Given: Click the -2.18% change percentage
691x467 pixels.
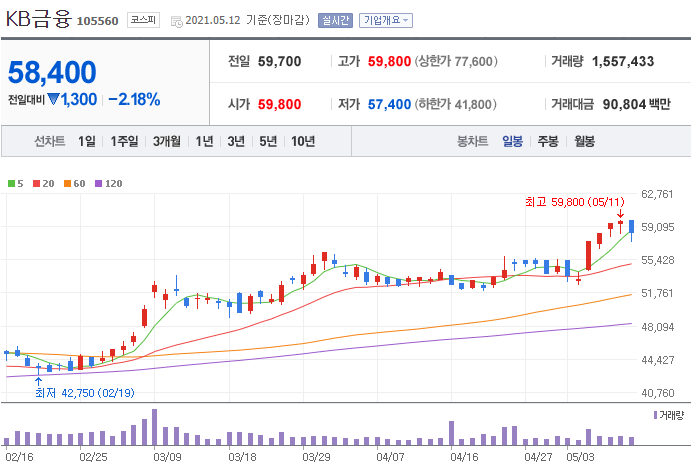Looking at the screenshot, I should 134,100.
